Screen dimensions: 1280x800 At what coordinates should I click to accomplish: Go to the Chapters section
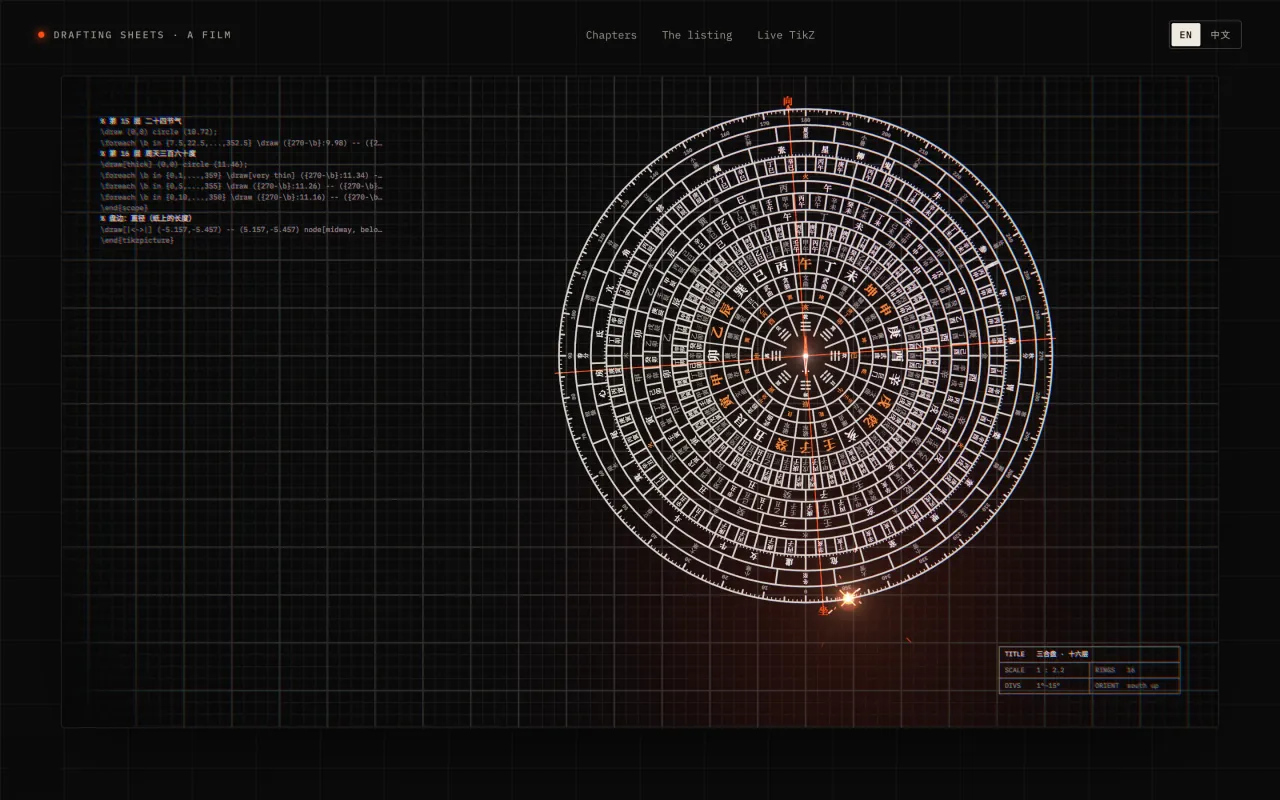[611, 35]
